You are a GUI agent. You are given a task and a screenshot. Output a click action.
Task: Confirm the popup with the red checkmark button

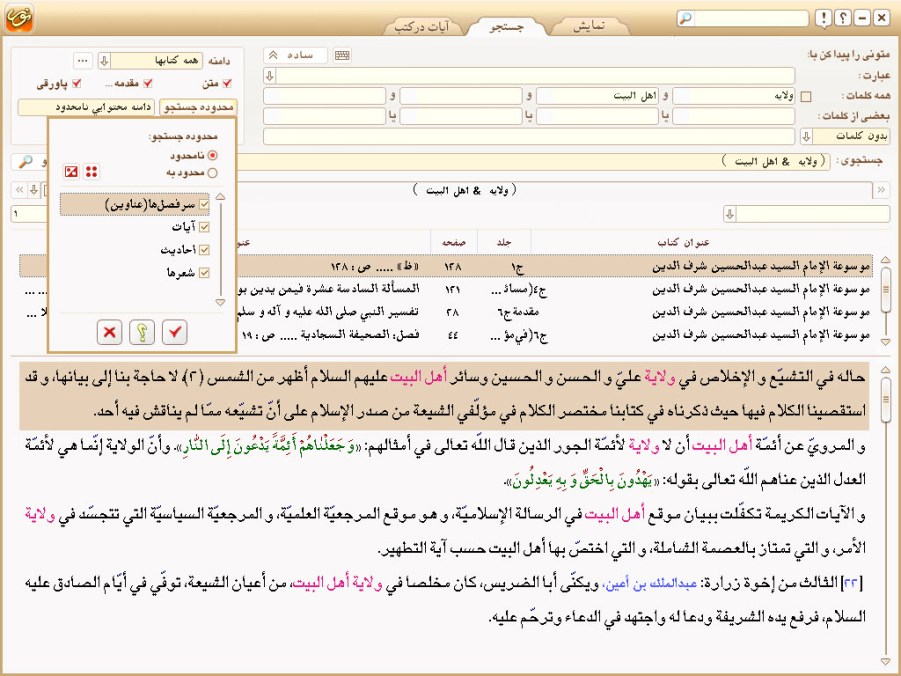175,332
